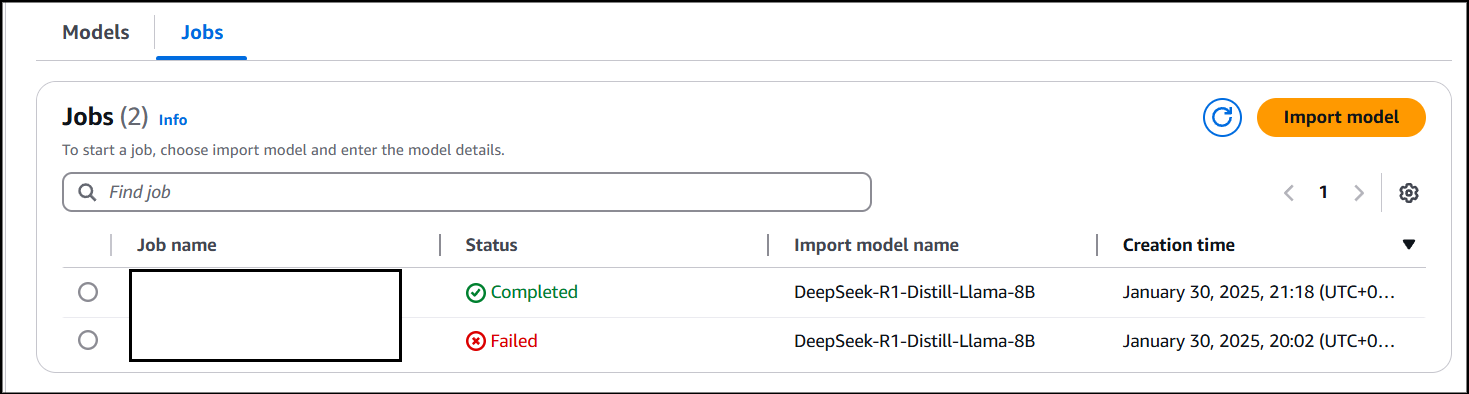Open the Info link beside Jobs
1469x394 pixels.
[173, 120]
